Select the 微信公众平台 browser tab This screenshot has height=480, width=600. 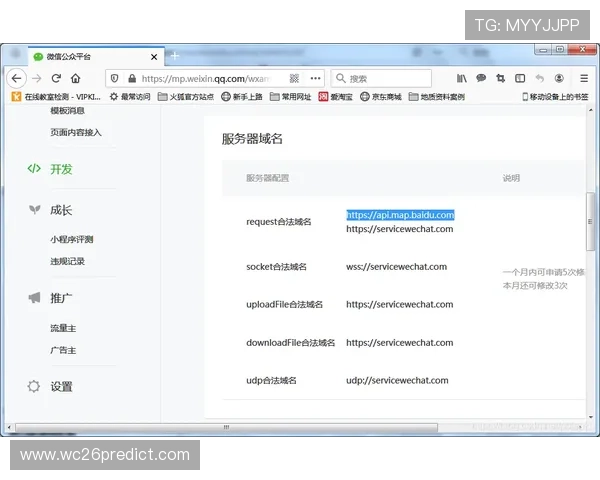click(96, 57)
